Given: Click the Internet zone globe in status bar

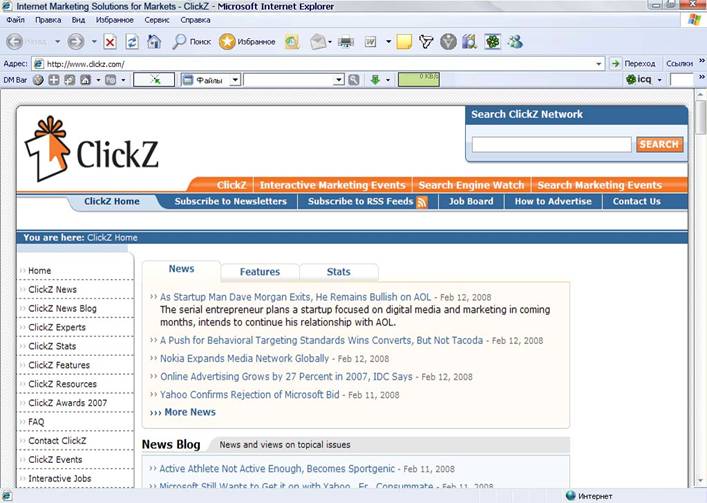Looking at the screenshot, I should point(571,495).
